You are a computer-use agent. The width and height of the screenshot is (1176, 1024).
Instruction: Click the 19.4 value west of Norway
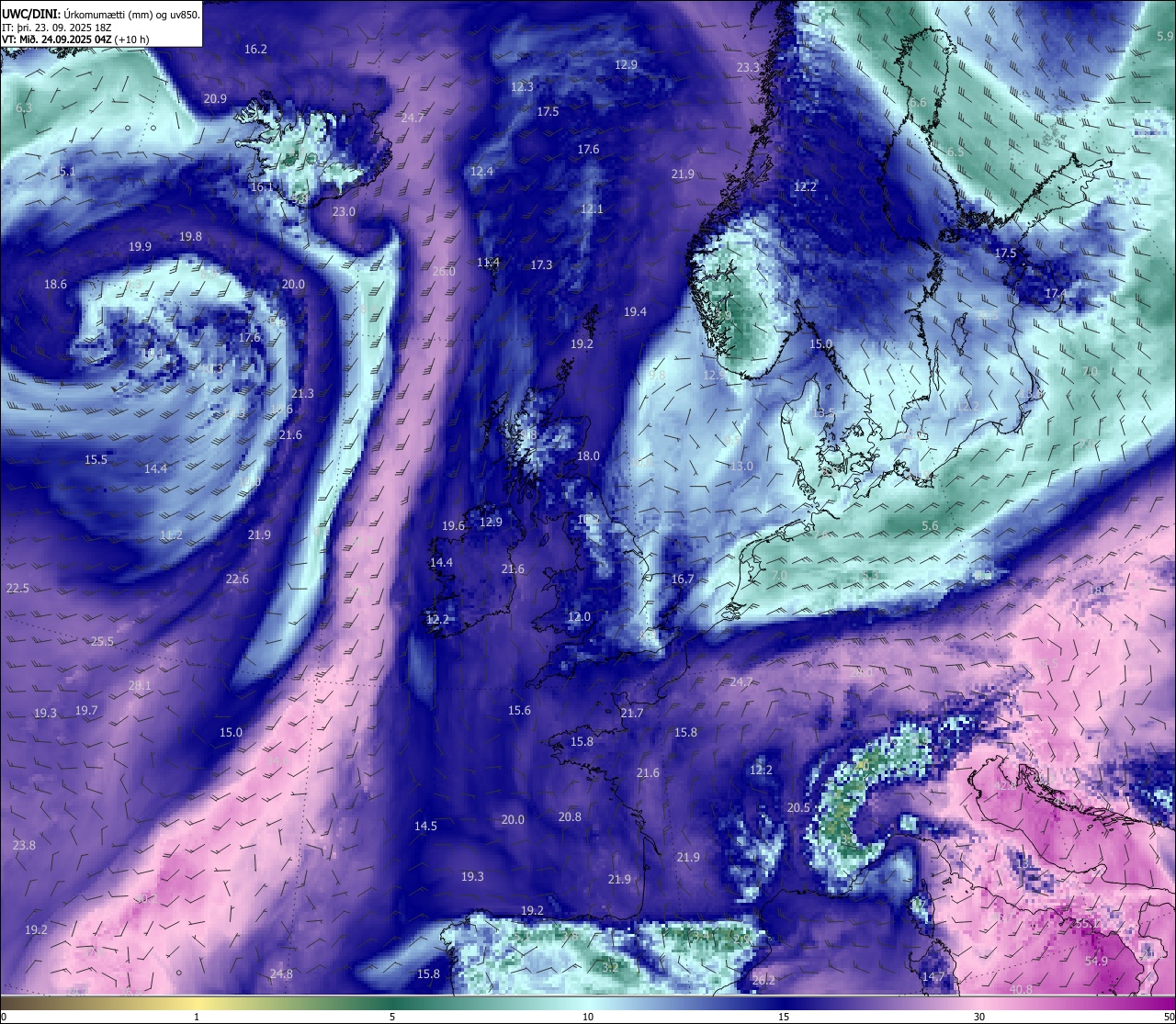pos(635,311)
